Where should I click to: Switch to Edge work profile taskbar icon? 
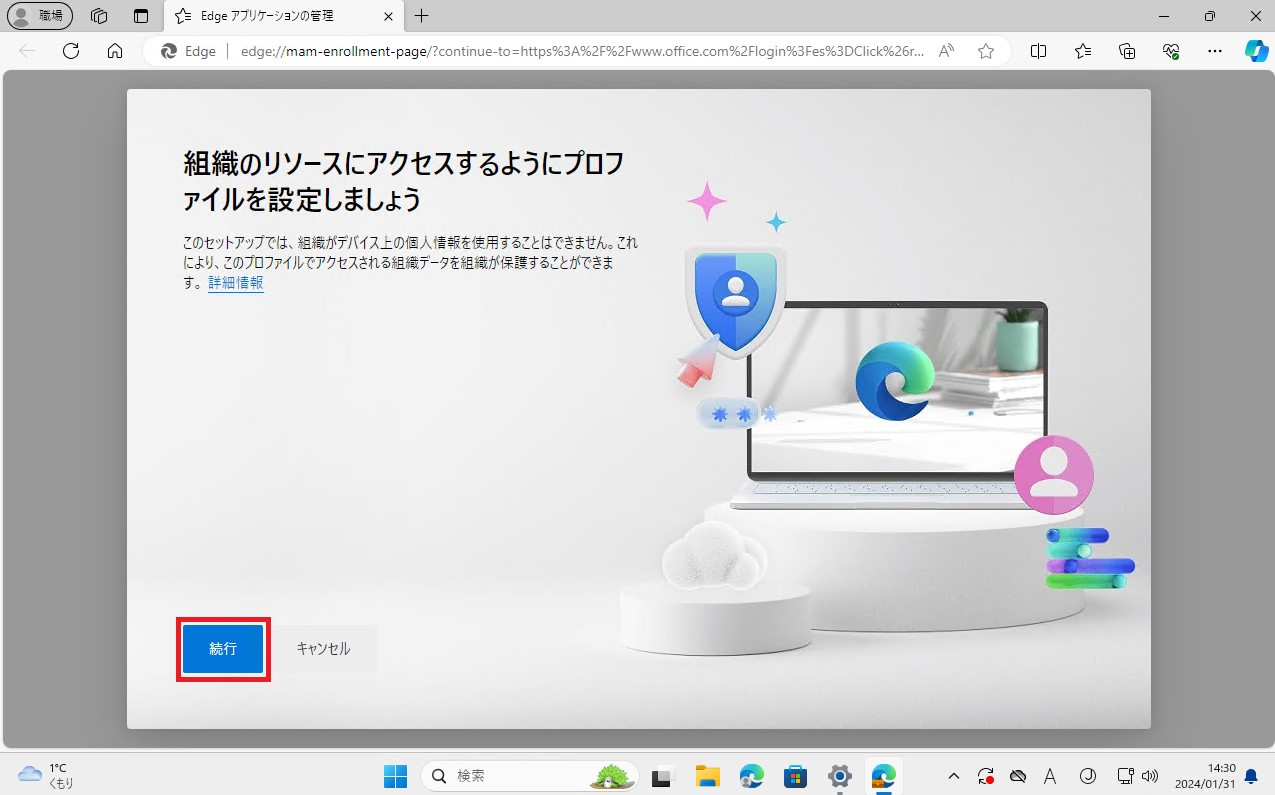tap(884, 776)
